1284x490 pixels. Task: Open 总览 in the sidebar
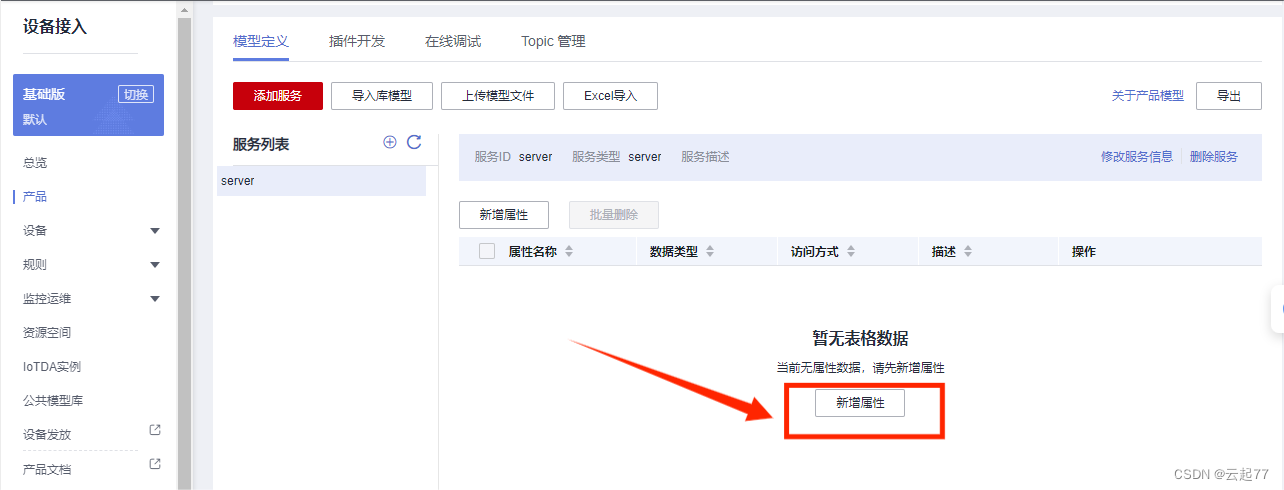pyautogui.click(x=35, y=163)
